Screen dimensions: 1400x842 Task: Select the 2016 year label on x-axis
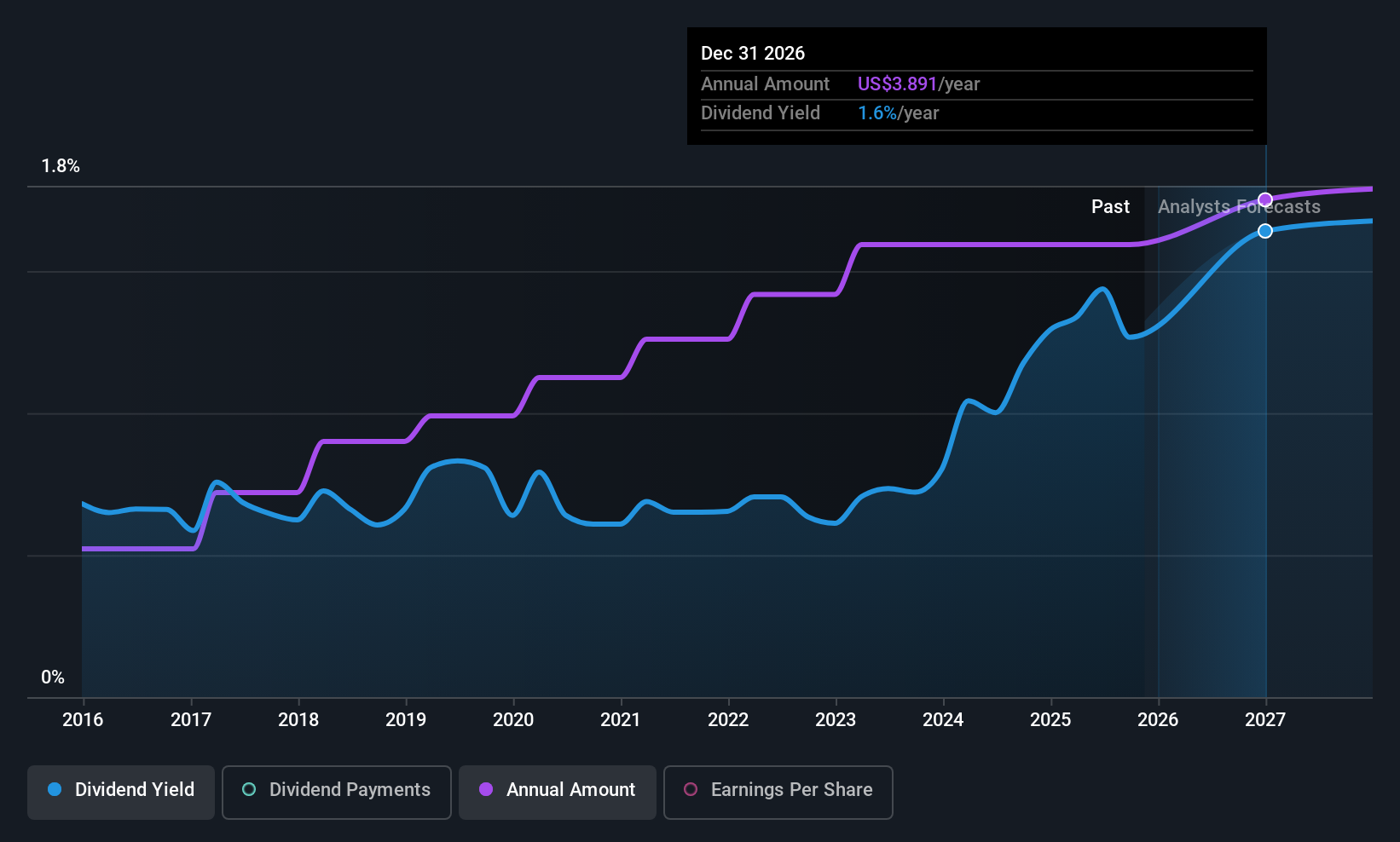point(83,720)
